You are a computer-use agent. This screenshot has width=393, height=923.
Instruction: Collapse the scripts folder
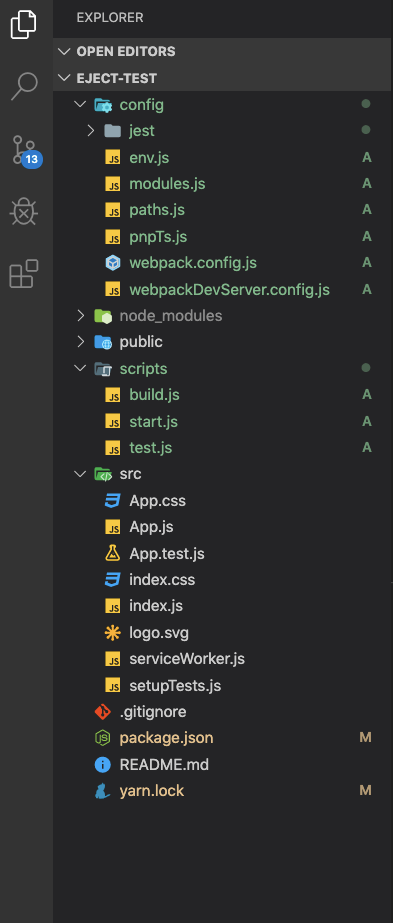(80, 368)
